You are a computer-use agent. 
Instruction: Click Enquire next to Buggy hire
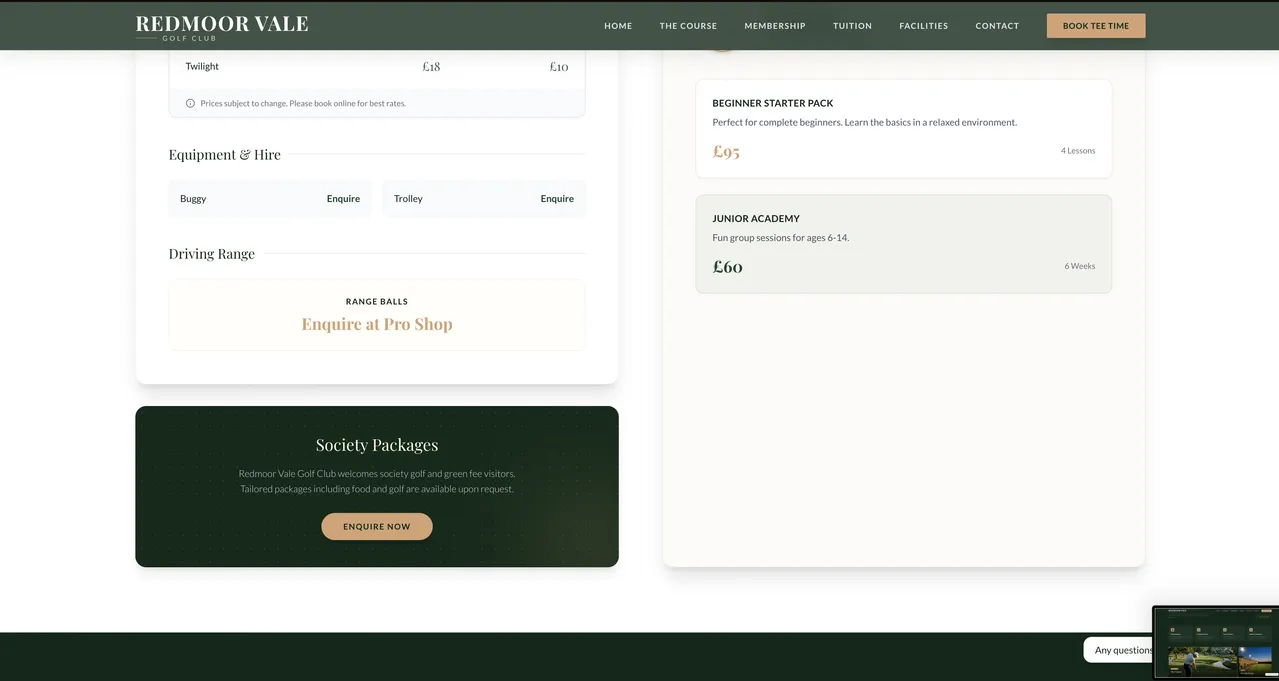pos(343,199)
